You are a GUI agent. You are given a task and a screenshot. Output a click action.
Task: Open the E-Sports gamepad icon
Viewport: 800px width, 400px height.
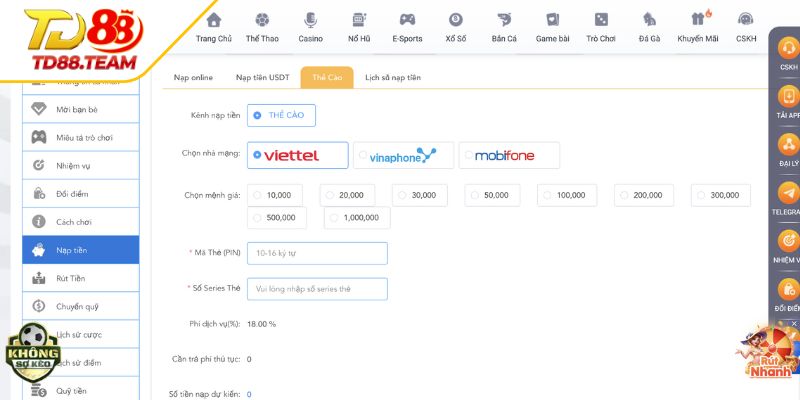(407, 19)
